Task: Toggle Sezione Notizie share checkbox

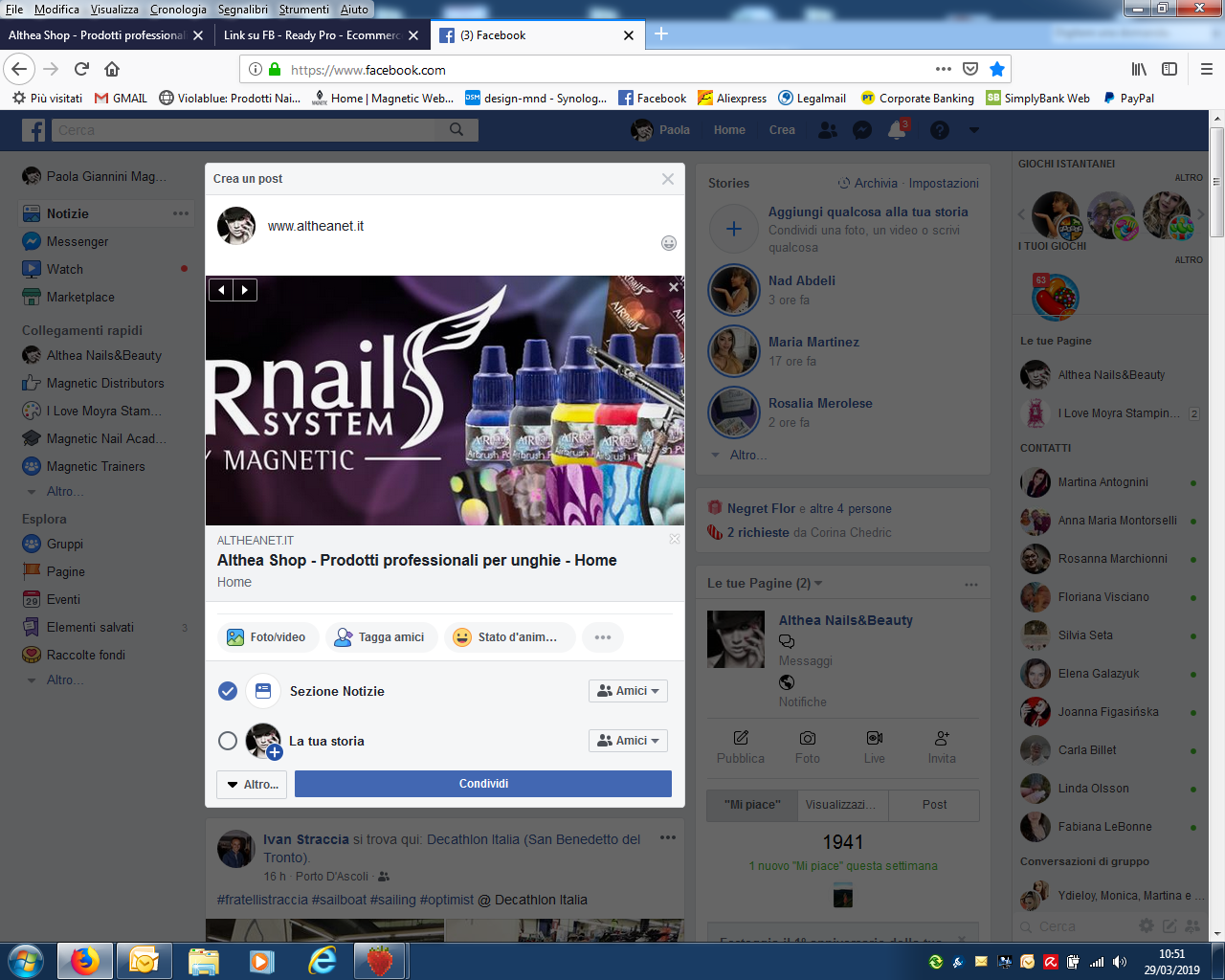Action: point(228,691)
